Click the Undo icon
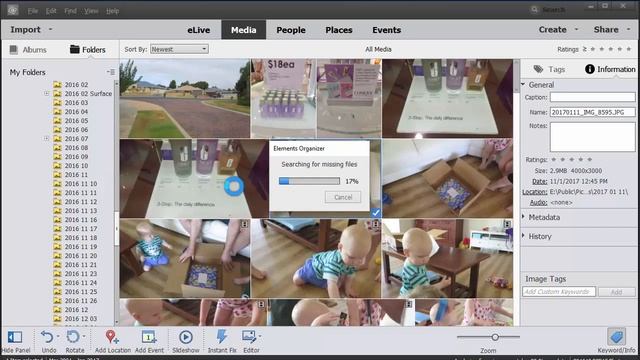 (x=47, y=337)
